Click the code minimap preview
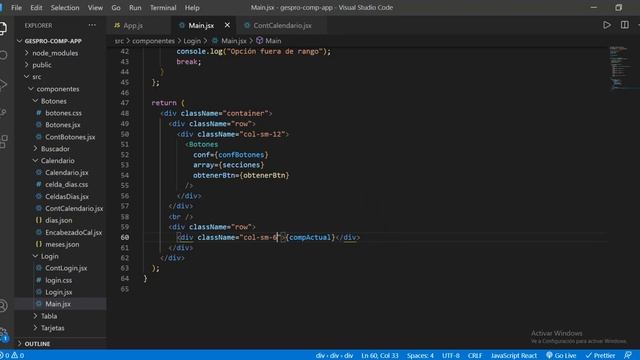Image resolution: width=640 pixels, height=360 pixels. click(x=621, y=67)
